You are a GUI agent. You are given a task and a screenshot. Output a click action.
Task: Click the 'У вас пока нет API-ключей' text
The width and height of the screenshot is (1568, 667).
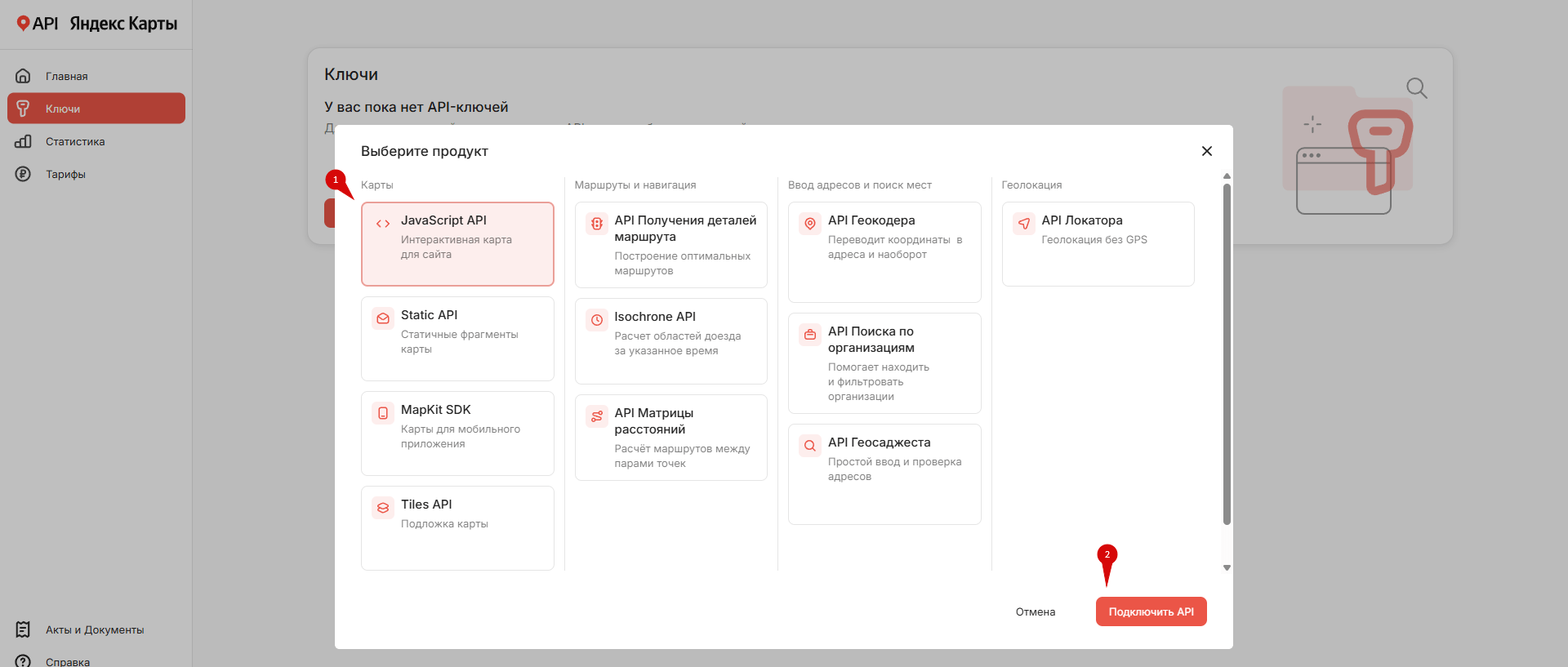click(x=416, y=107)
